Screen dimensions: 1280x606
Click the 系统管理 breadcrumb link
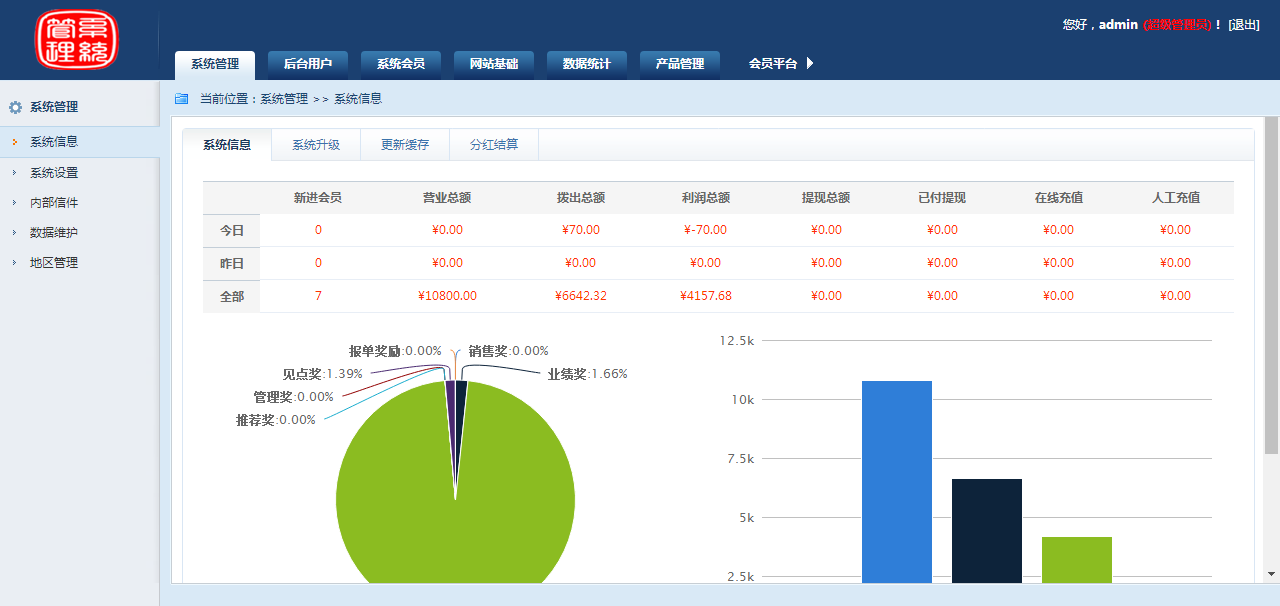tap(284, 99)
